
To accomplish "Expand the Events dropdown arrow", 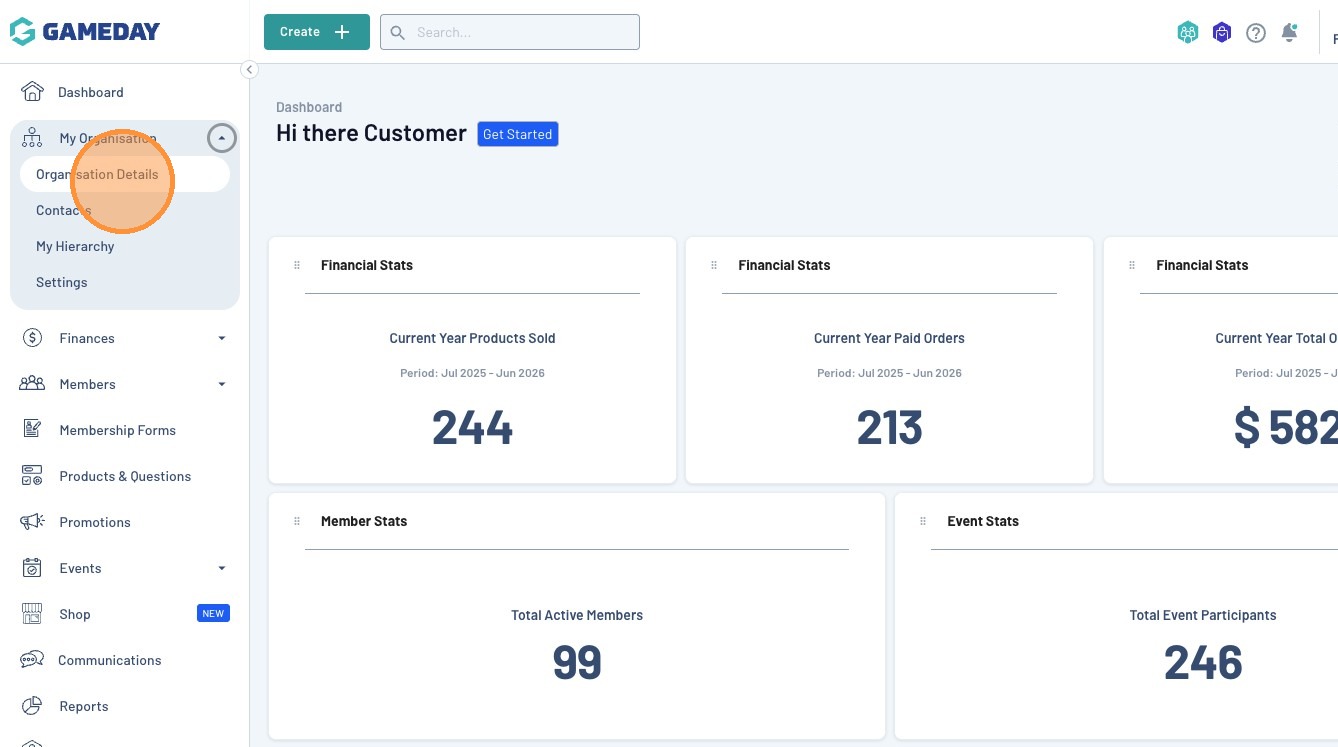I will pyautogui.click(x=222, y=568).
